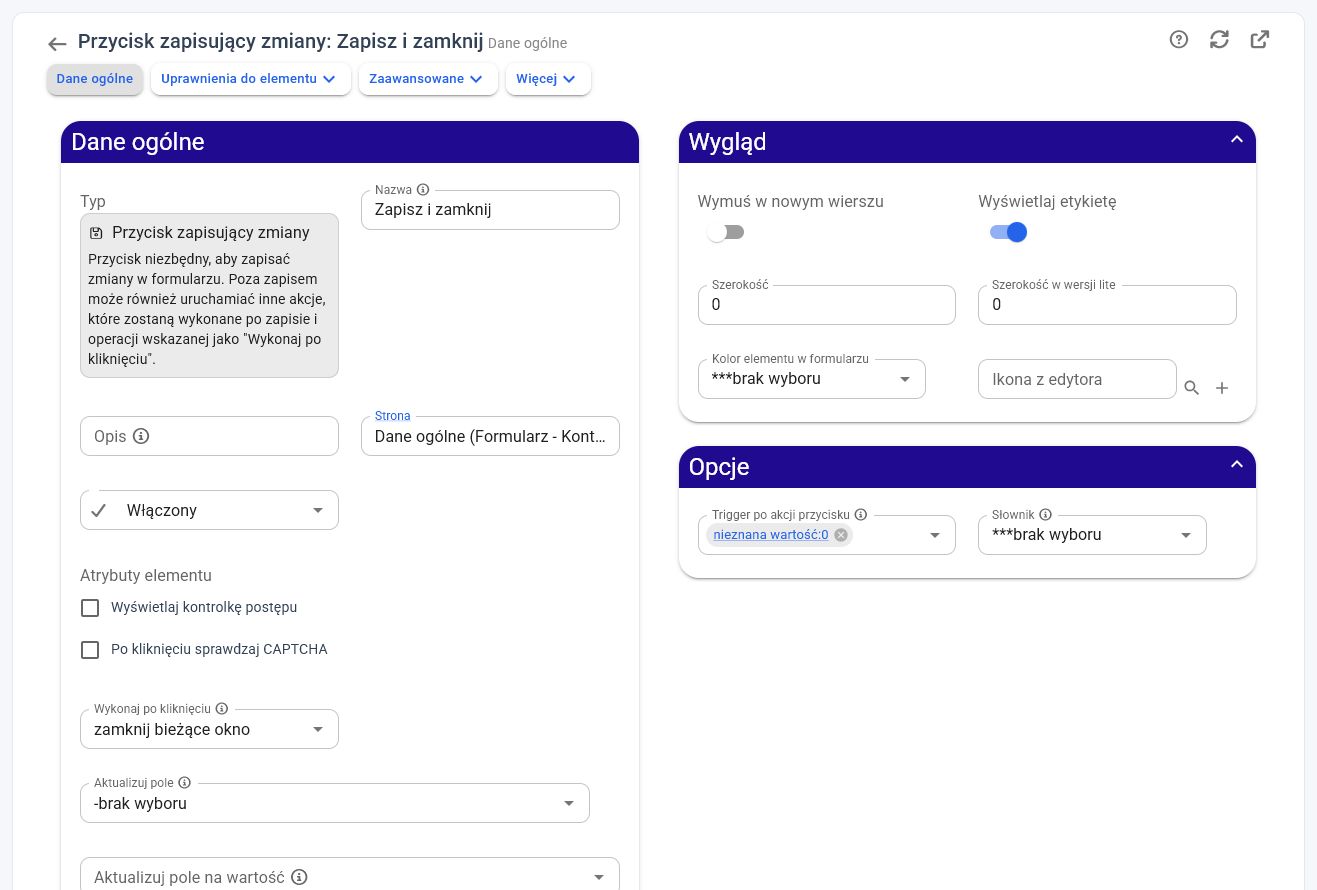The image size is (1317, 890).
Task: Open element in new window icon
Action: click(x=1260, y=39)
